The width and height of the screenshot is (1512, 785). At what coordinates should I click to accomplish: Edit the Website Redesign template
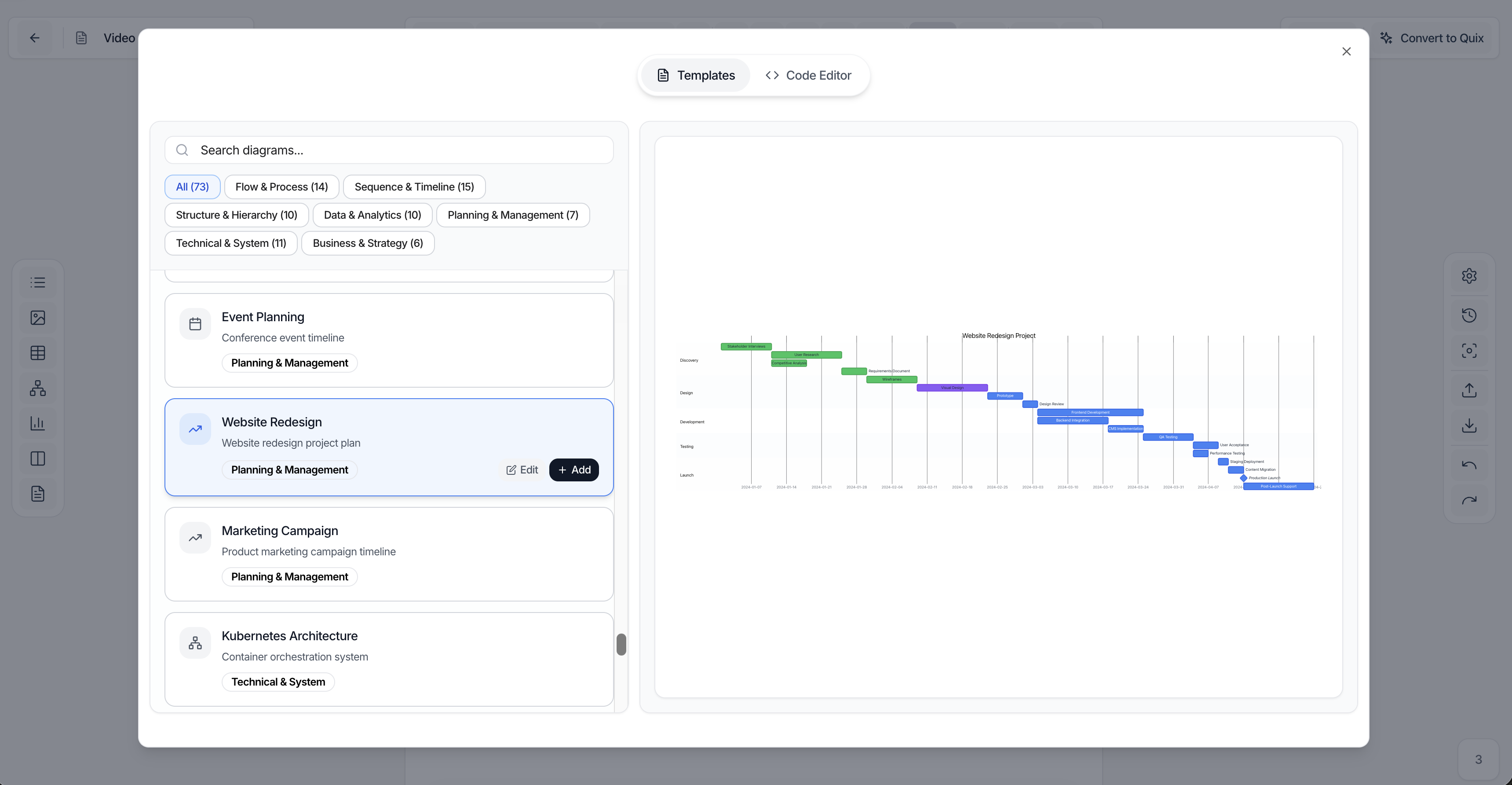coord(521,470)
